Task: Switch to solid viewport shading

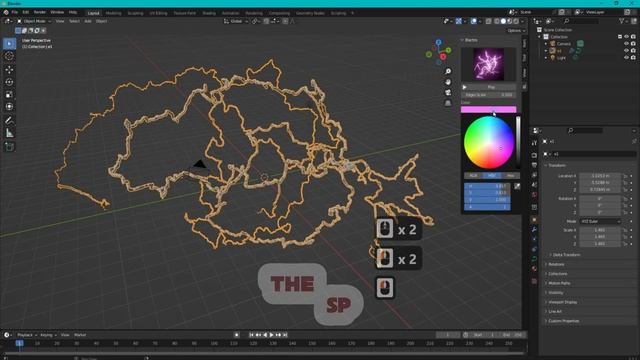Action: pyautogui.click(x=503, y=21)
